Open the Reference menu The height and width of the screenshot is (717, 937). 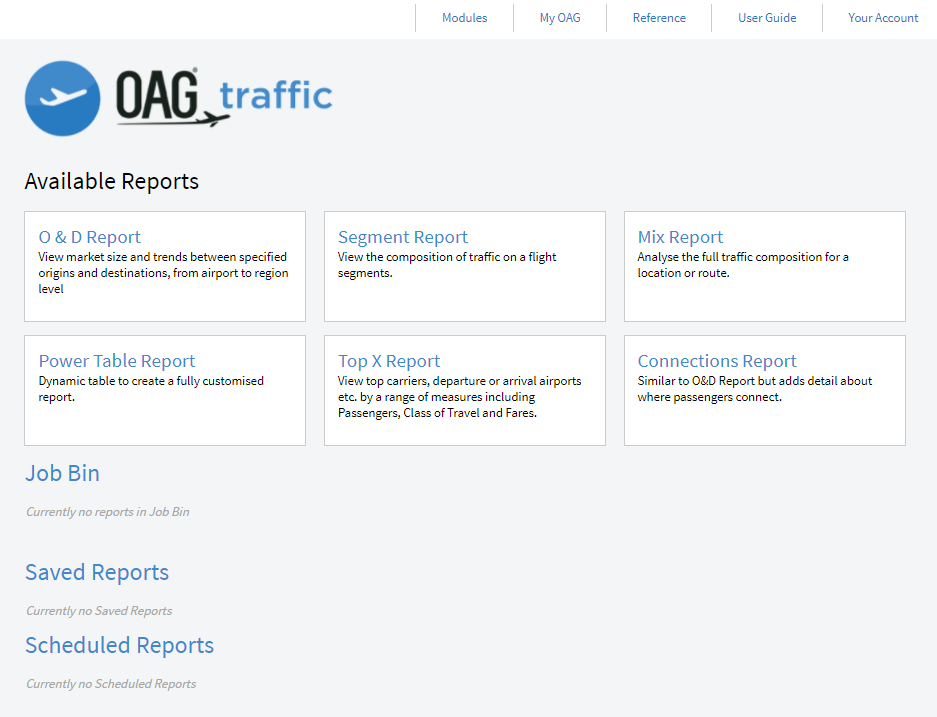click(659, 18)
